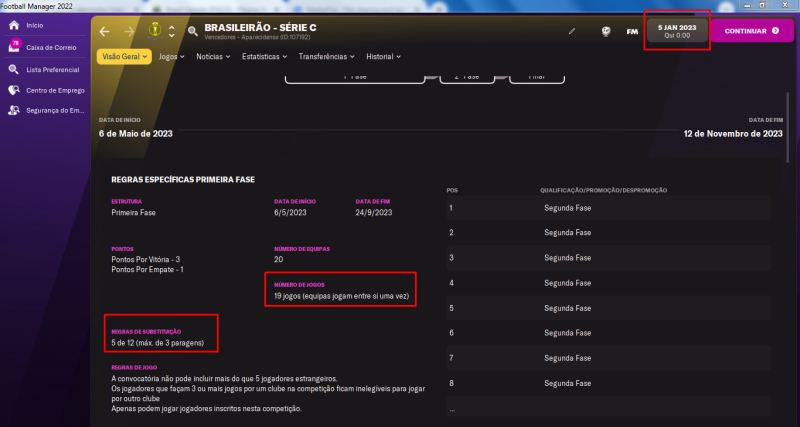Click the Primeira Fase structure value
Image resolution: width=800 pixels, height=427 pixels.
133,213
